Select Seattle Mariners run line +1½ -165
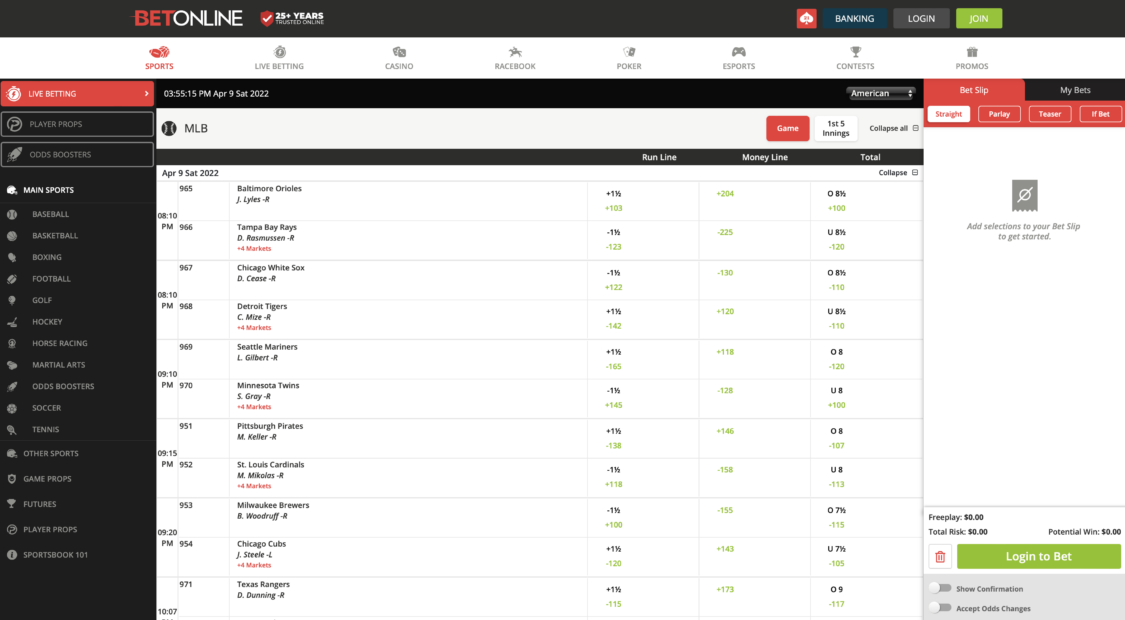 [613, 360]
